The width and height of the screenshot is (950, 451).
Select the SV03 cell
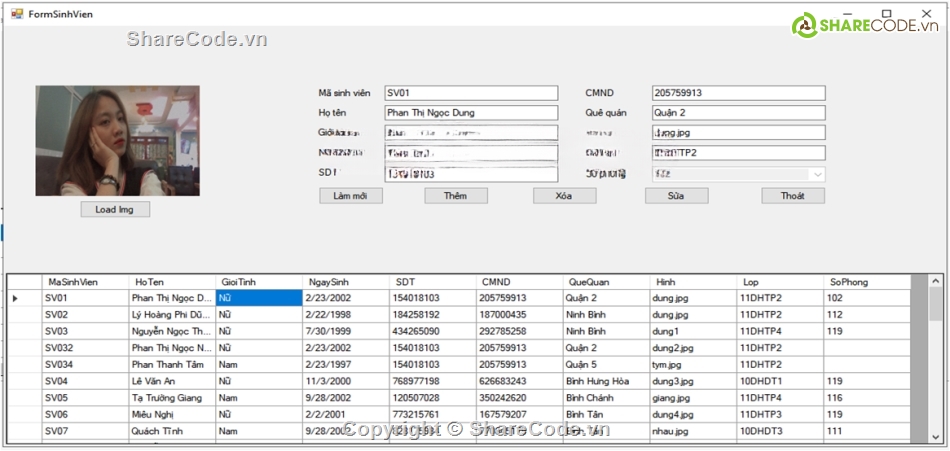(85, 332)
